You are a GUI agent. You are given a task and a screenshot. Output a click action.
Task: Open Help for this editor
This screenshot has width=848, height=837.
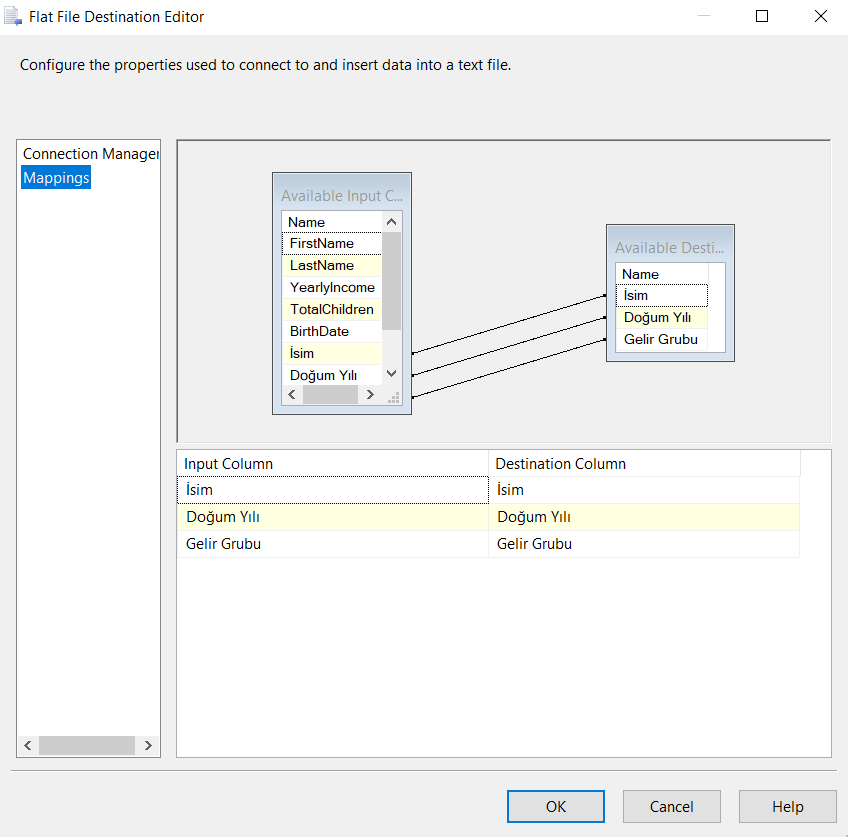pyautogui.click(x=787, y=806)
